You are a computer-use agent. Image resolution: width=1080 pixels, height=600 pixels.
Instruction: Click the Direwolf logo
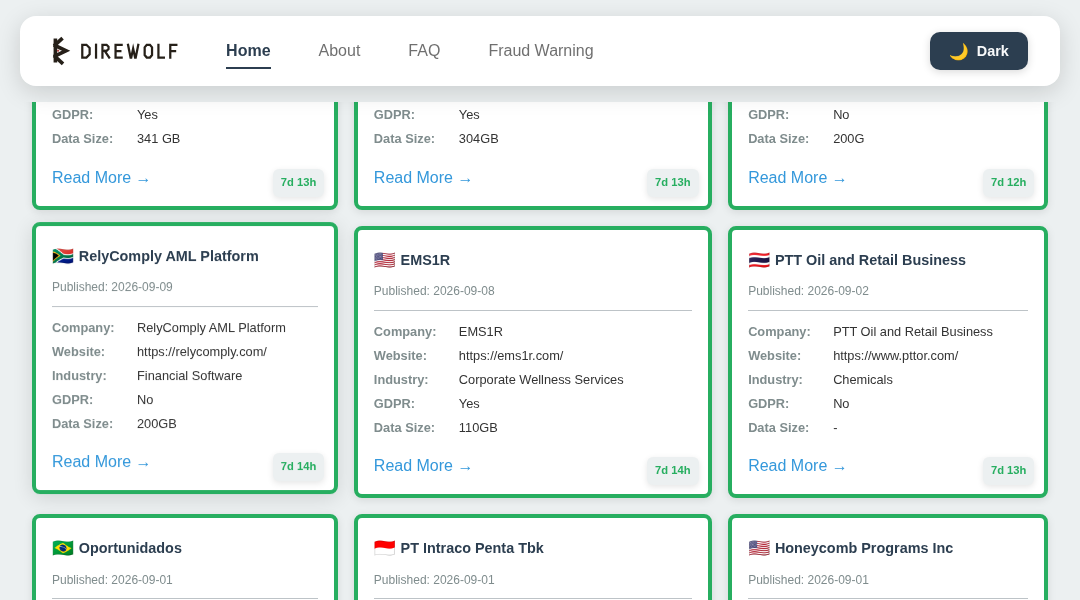click(115, 51)
